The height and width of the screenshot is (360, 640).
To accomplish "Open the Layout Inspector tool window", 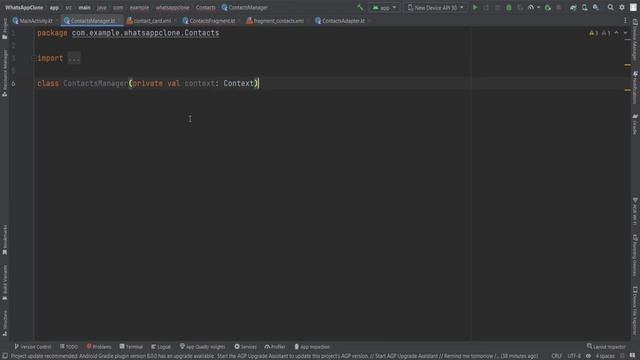I will point(606,347).
